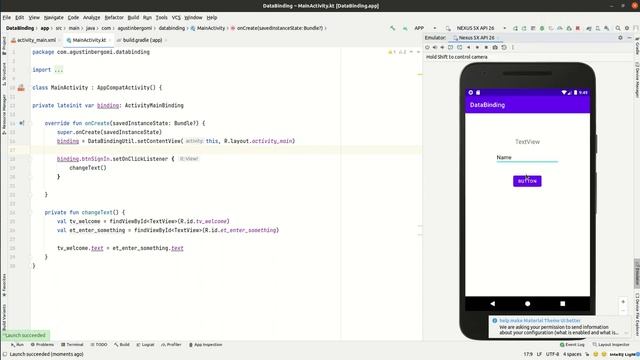The image size is (640, 360).
Task: Click the override gutter icon at onCreate
Action: coord(21,123)
